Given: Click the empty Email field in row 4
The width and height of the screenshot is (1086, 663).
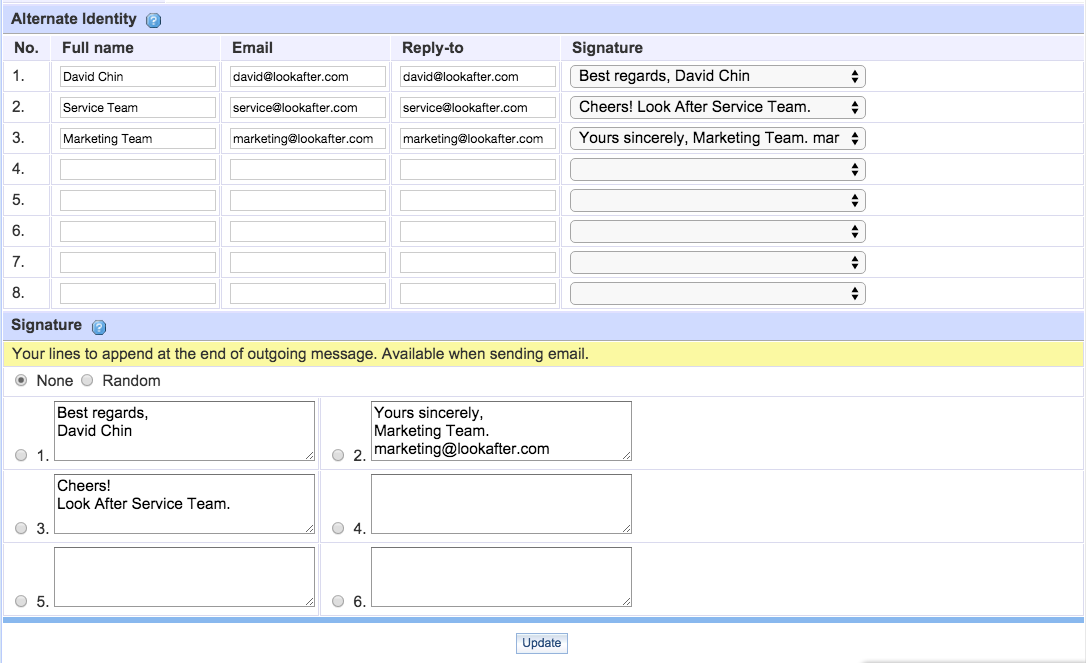Looking at the screenshot, I should point(308,170).
